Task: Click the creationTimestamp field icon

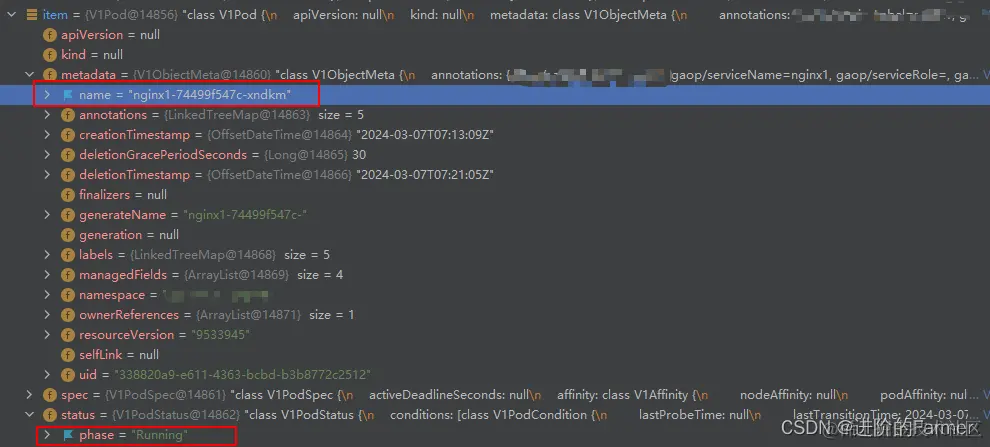Action: pos(68,135)
